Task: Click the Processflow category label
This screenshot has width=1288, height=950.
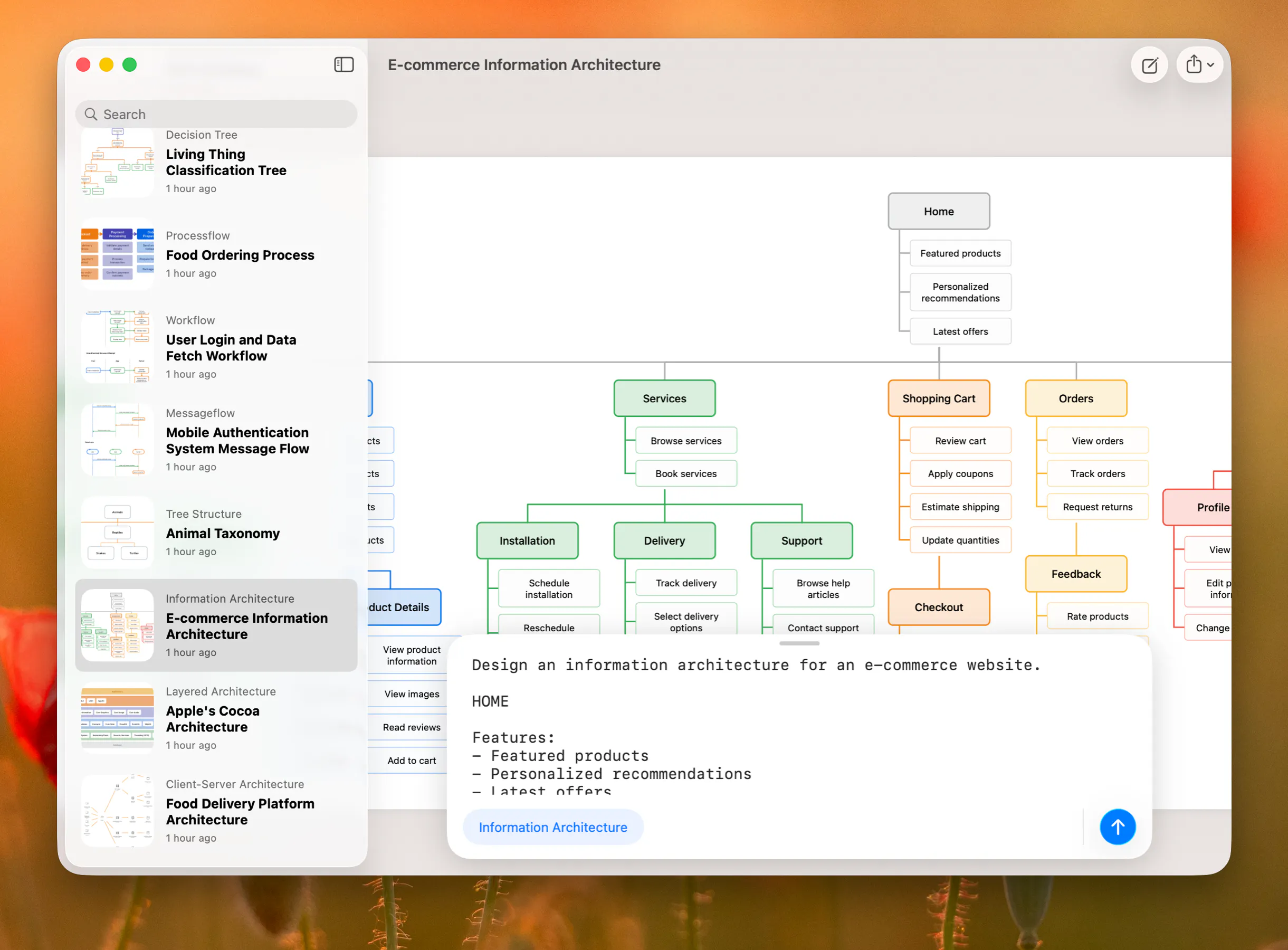Action: (x=198, y=236)
